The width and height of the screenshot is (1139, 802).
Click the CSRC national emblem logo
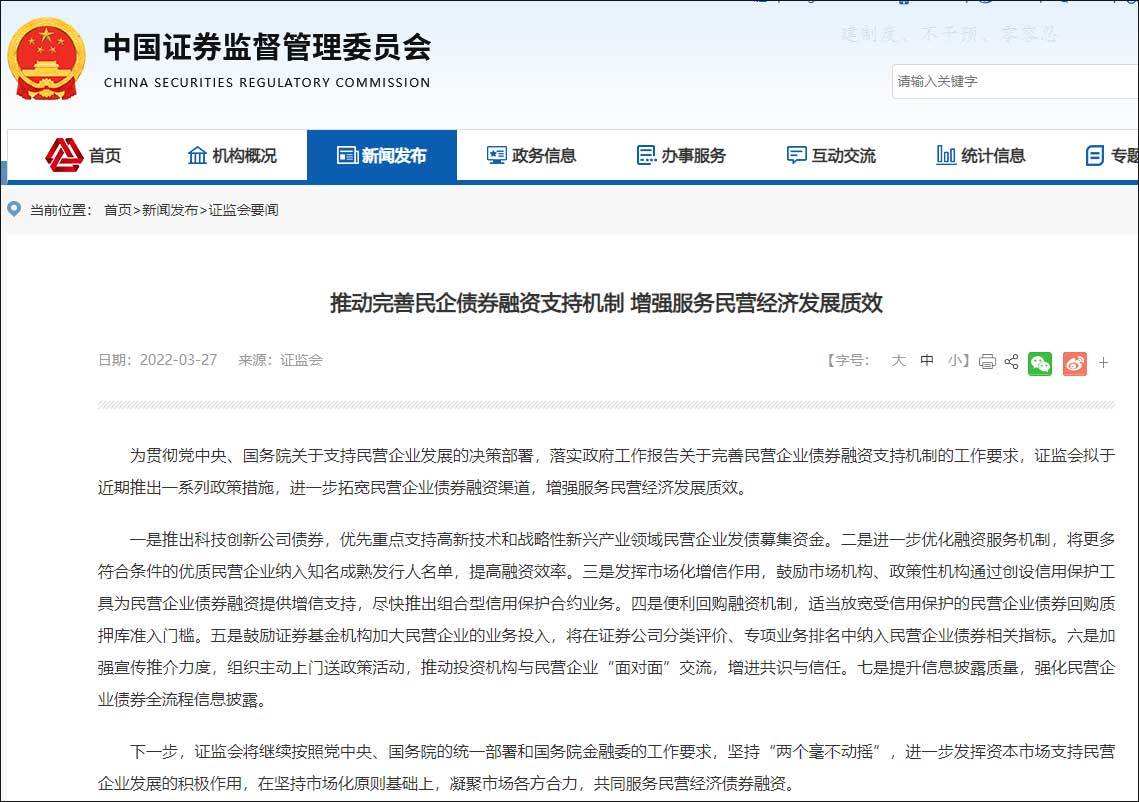click(x=46, y=60)
